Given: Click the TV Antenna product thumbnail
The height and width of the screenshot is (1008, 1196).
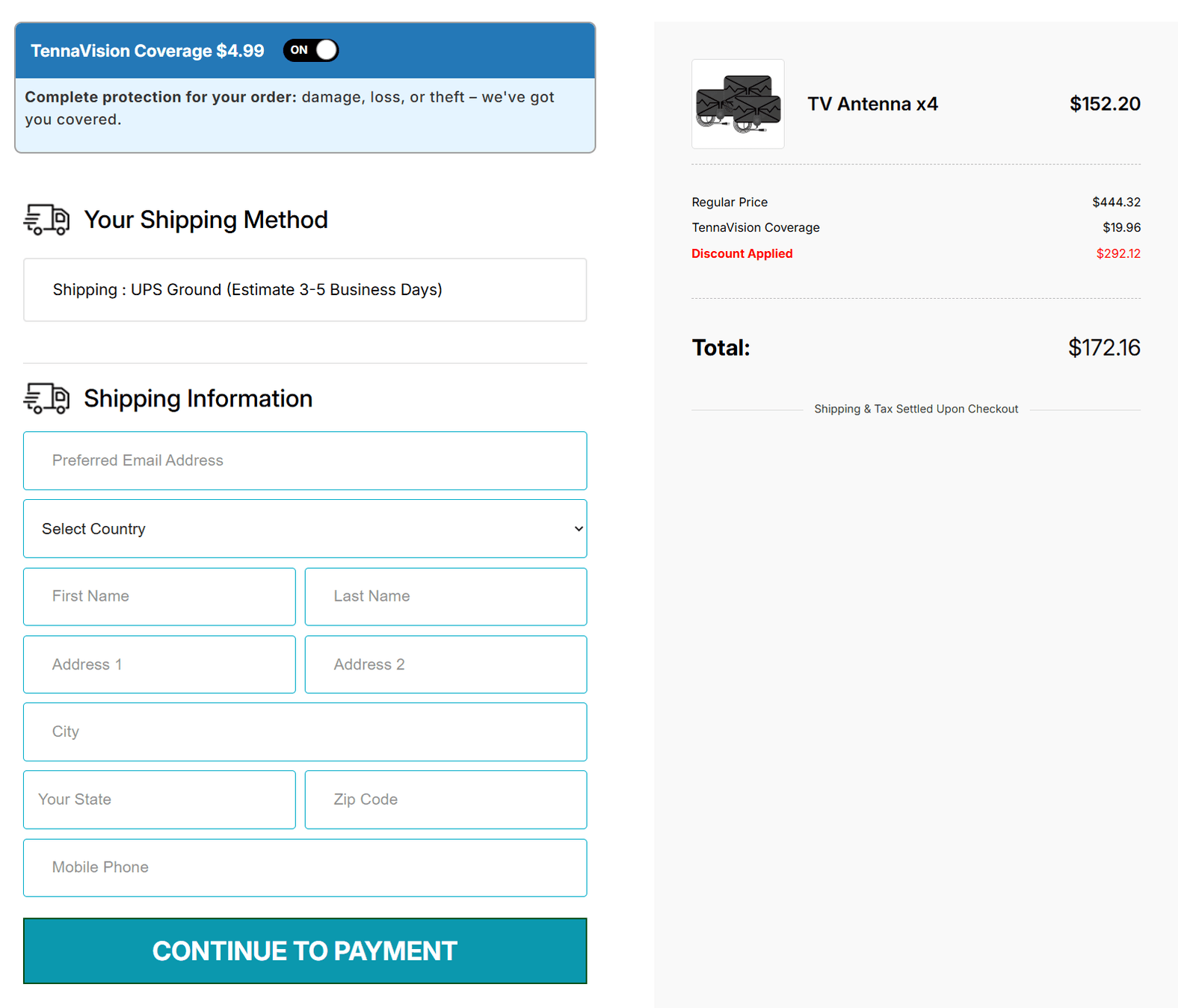Looking at the screenshot, I should tap(738, 104).
